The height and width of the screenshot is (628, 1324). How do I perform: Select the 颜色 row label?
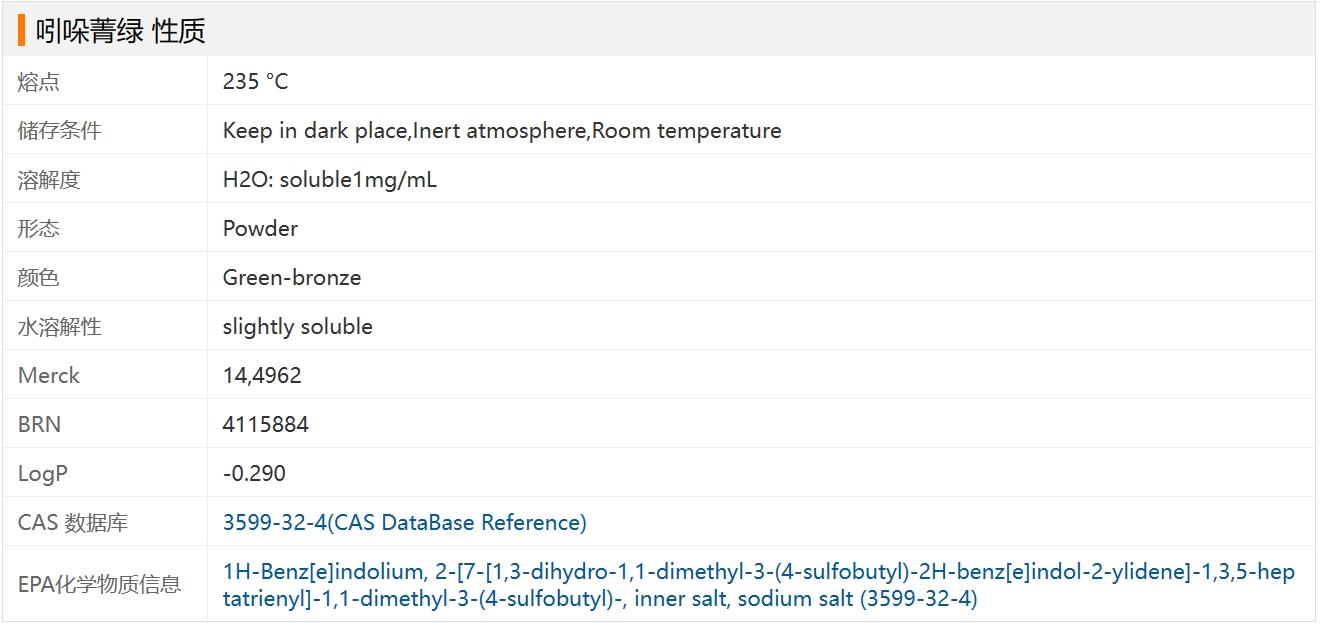[x=38, y=278]
